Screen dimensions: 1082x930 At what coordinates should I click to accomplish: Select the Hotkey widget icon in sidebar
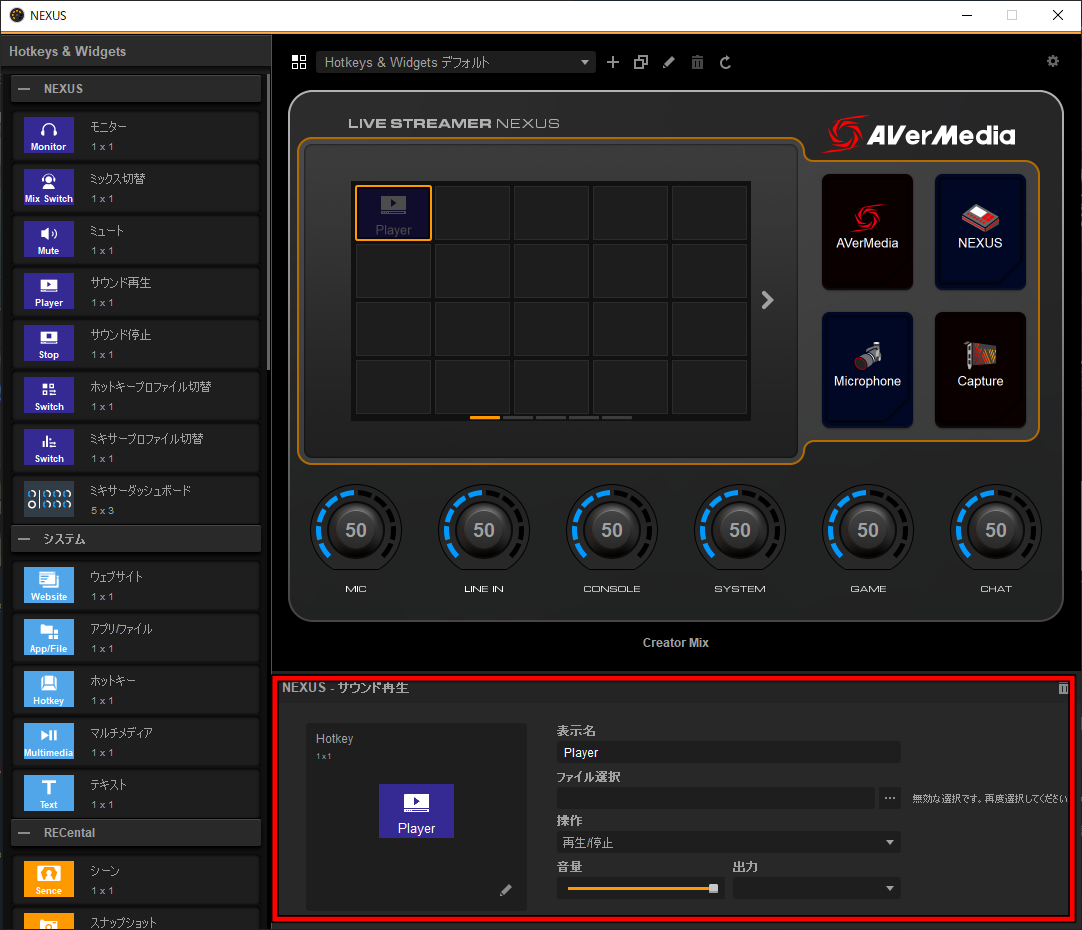(48, 689)
